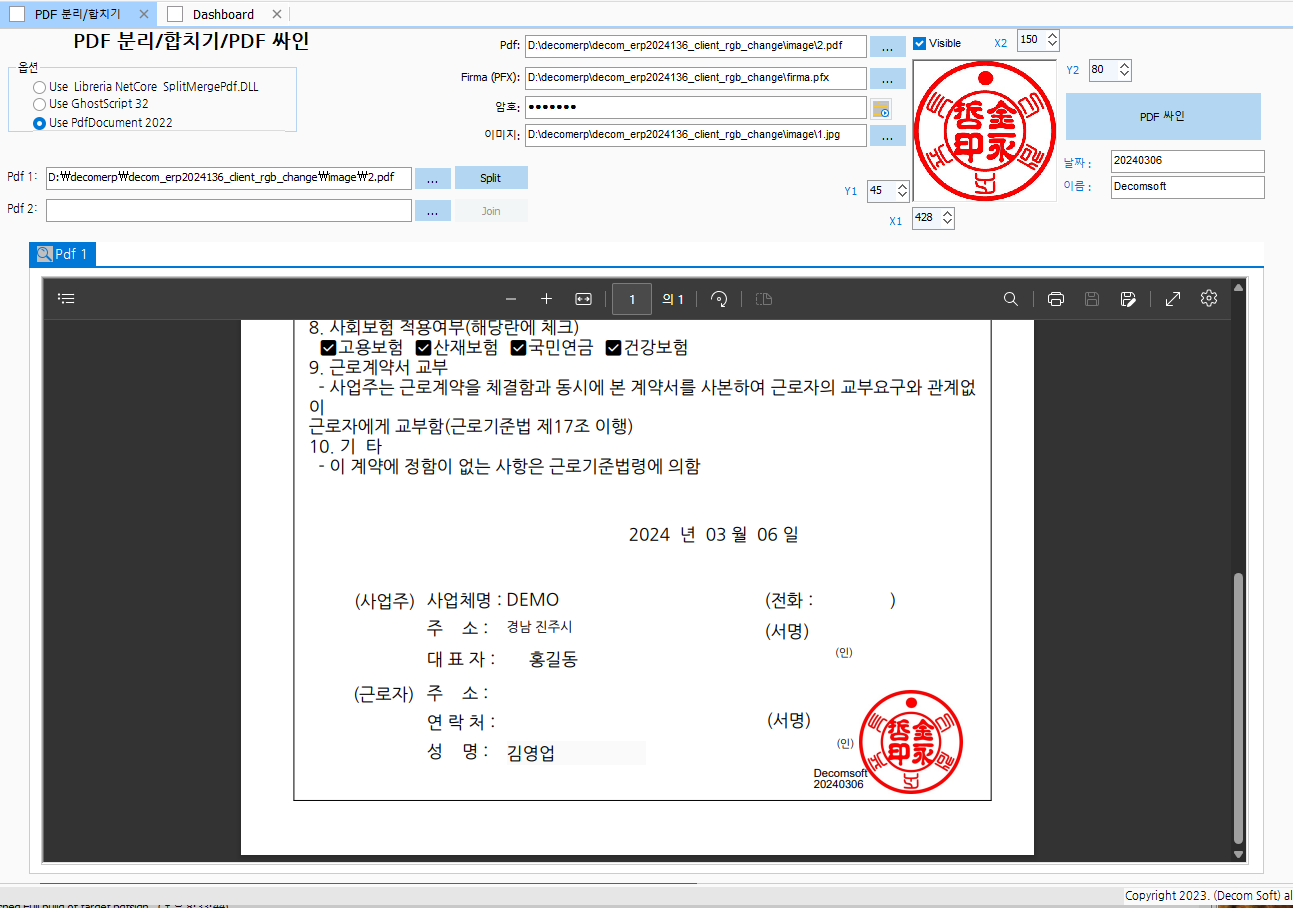Close the Dashboard tab
The image size is (1293, 908).
pyautogui.click(x=277, y=14)
